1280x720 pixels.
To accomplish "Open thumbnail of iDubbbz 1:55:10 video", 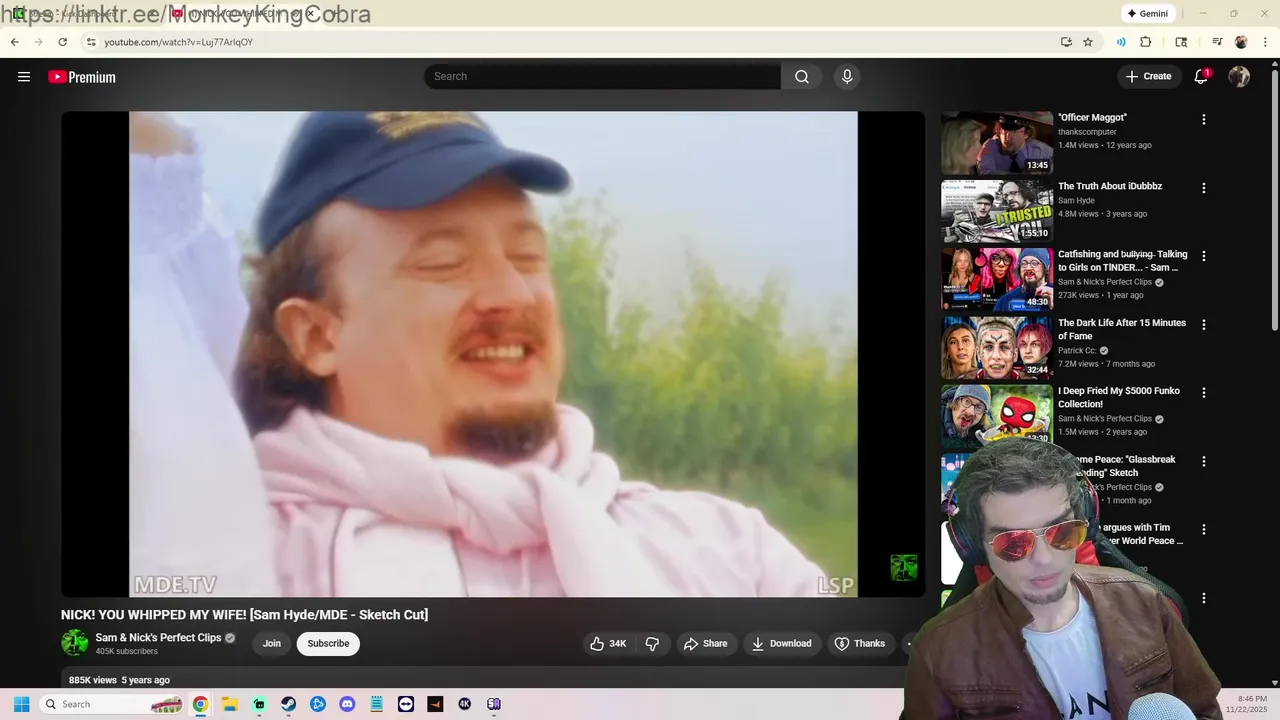I will coord(997,211).
